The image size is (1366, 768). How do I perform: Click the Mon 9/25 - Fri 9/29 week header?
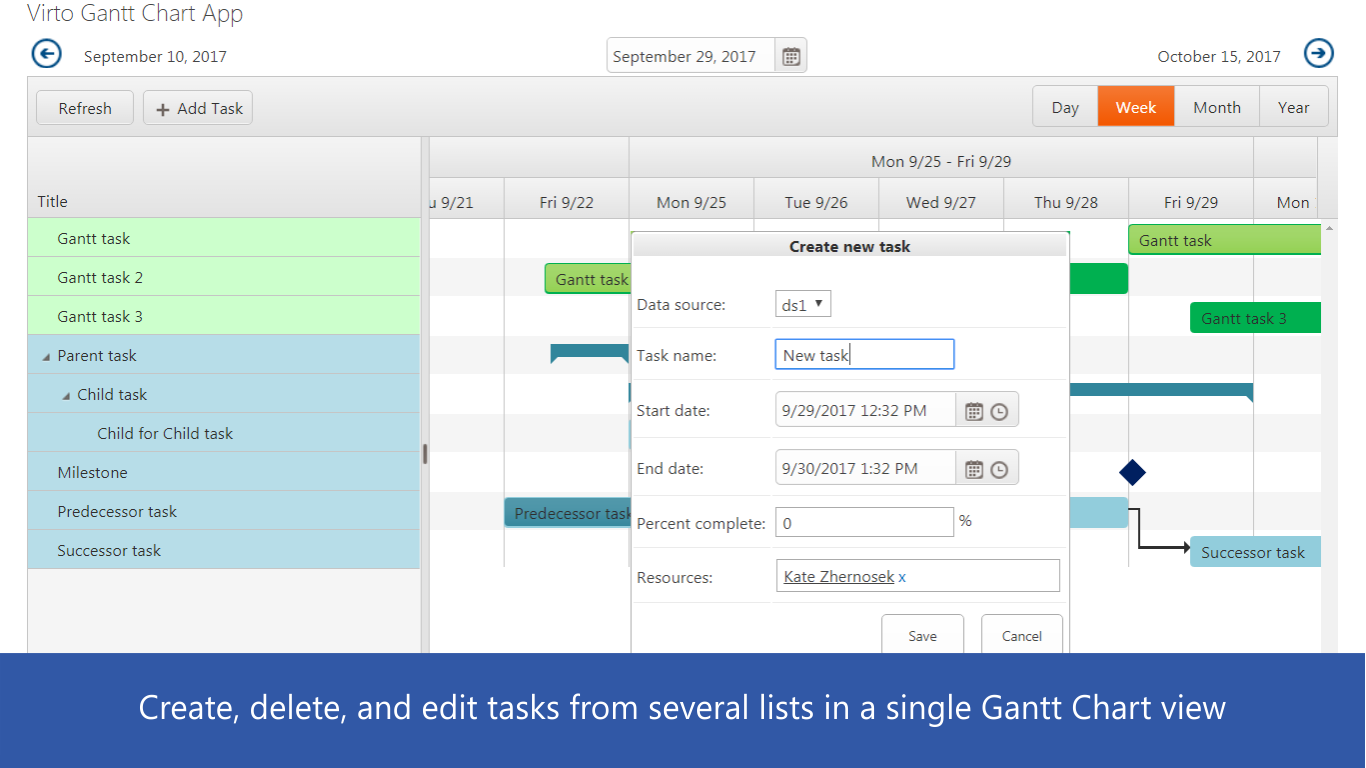coord(941,160)
